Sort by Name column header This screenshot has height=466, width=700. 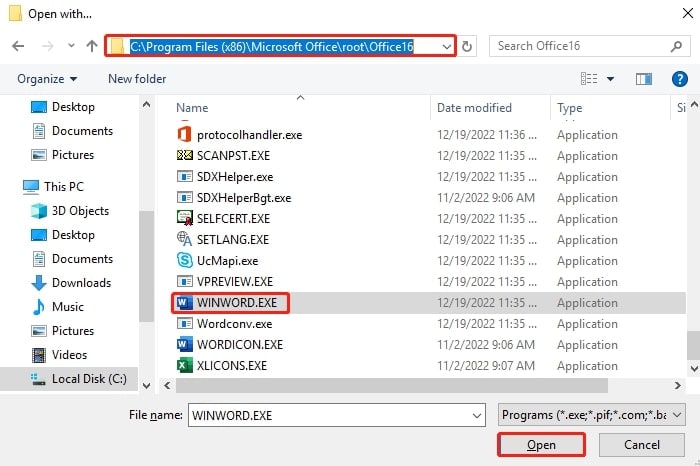coord(192,108)
